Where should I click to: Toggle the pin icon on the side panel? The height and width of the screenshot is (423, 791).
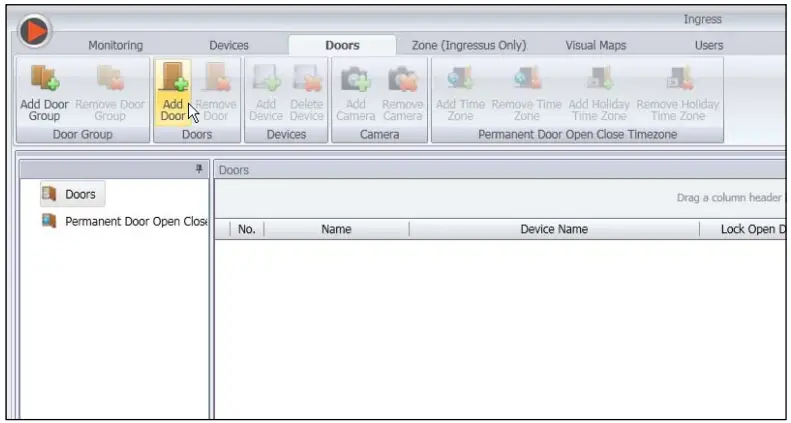coord(199,169)
